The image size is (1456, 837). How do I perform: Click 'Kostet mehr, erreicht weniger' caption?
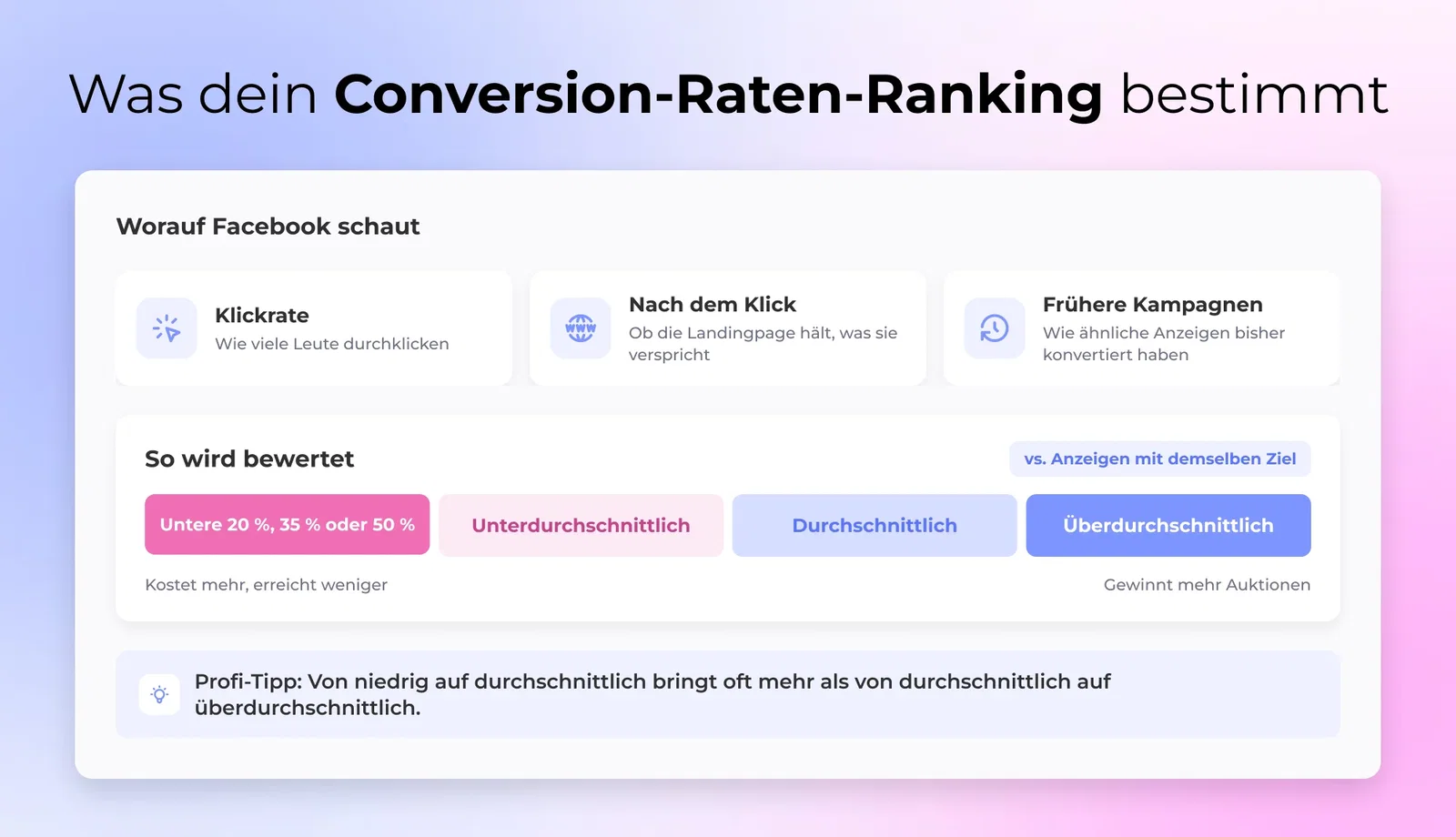pyautogui.click(x=267, y=585)
